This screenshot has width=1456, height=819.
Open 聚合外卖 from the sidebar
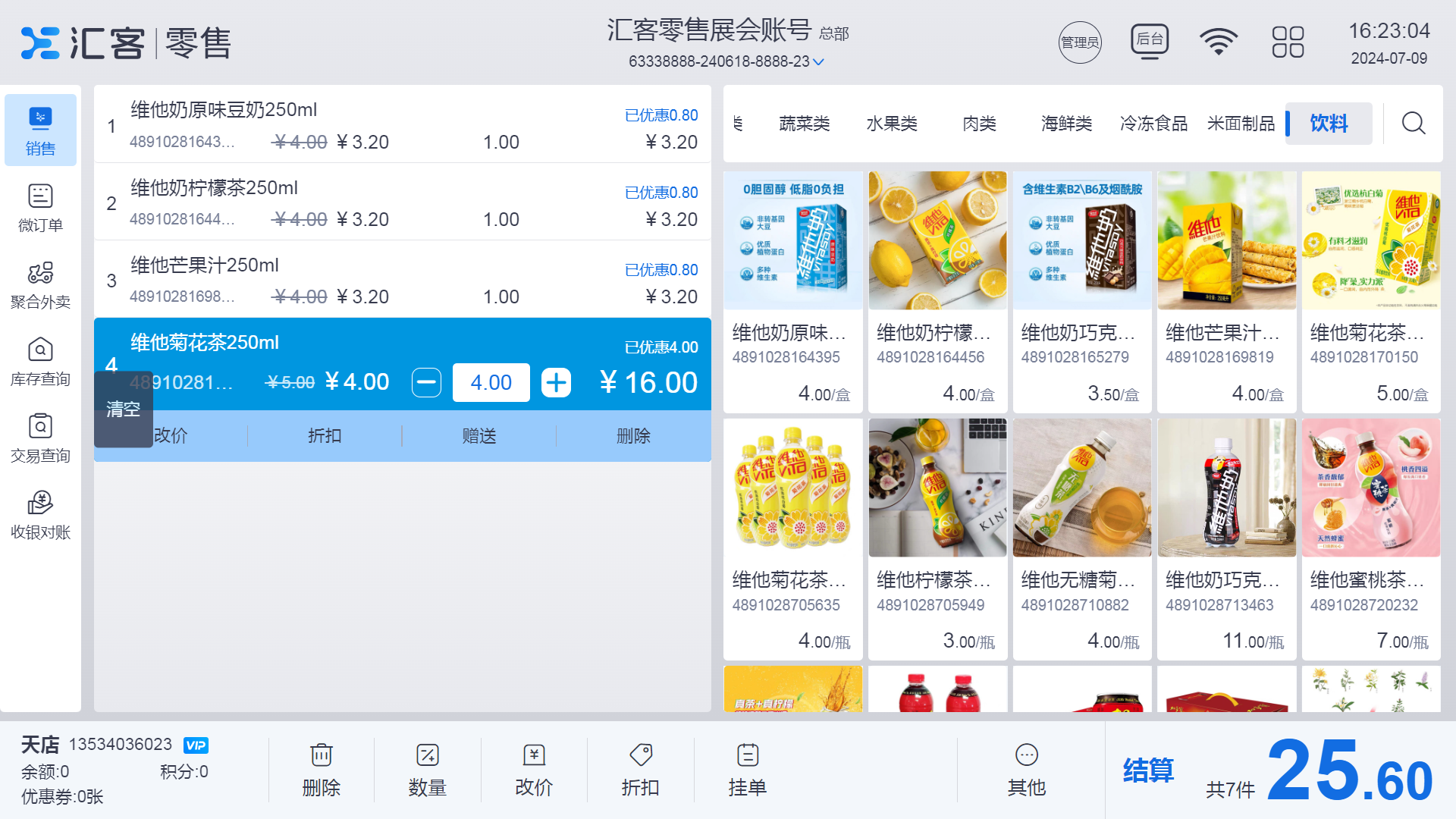tap(40, 284)
